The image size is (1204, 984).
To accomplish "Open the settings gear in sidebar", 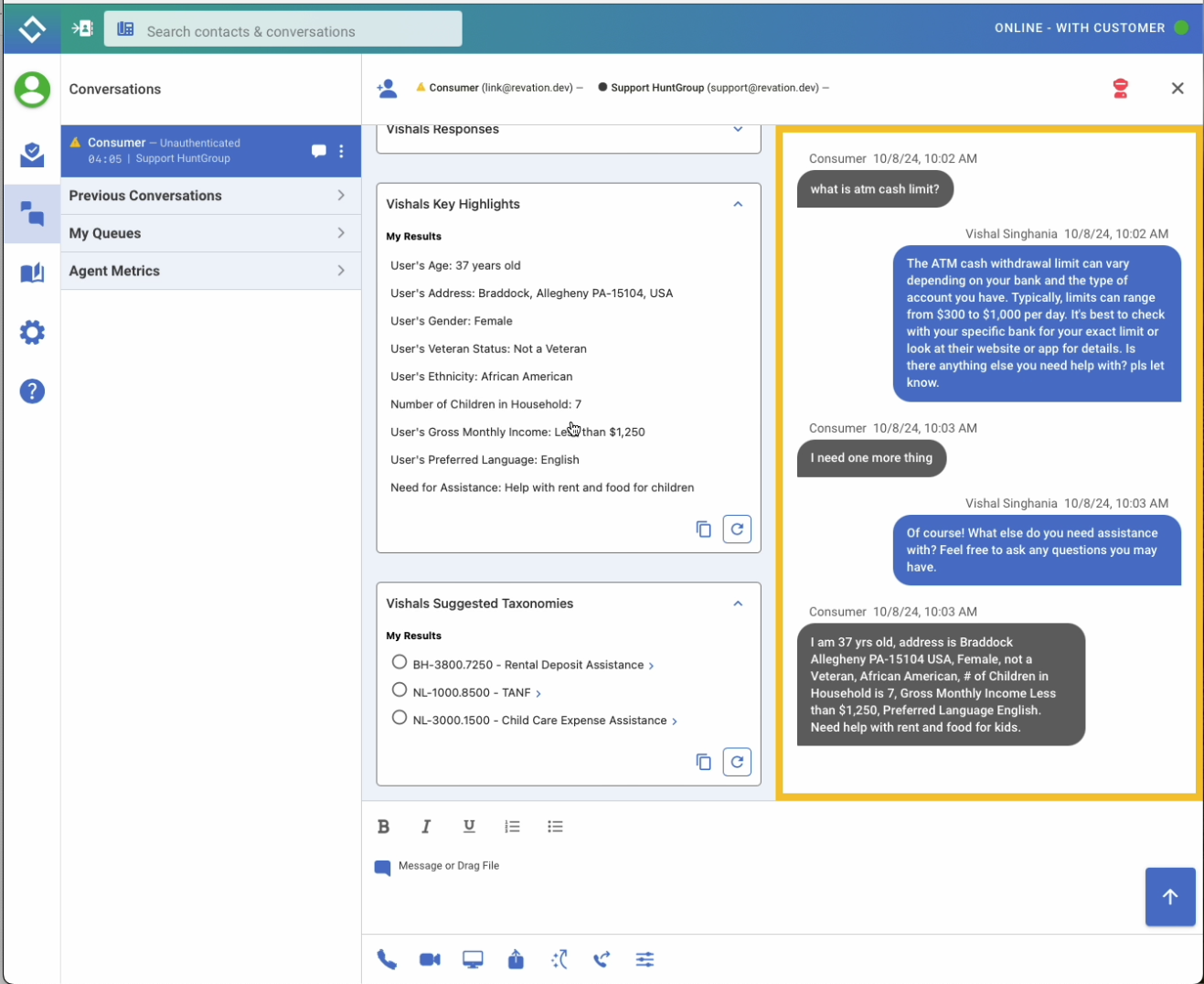I will tap(32, 332).
